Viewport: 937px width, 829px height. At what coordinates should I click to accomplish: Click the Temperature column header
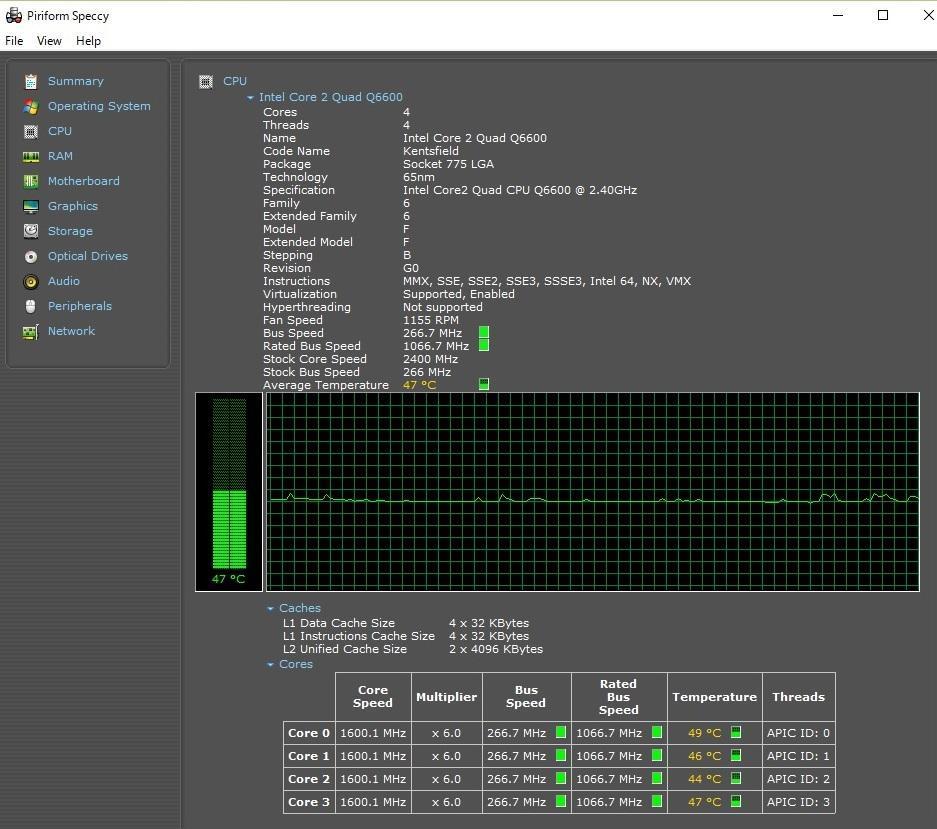click(x=715, y=697)
